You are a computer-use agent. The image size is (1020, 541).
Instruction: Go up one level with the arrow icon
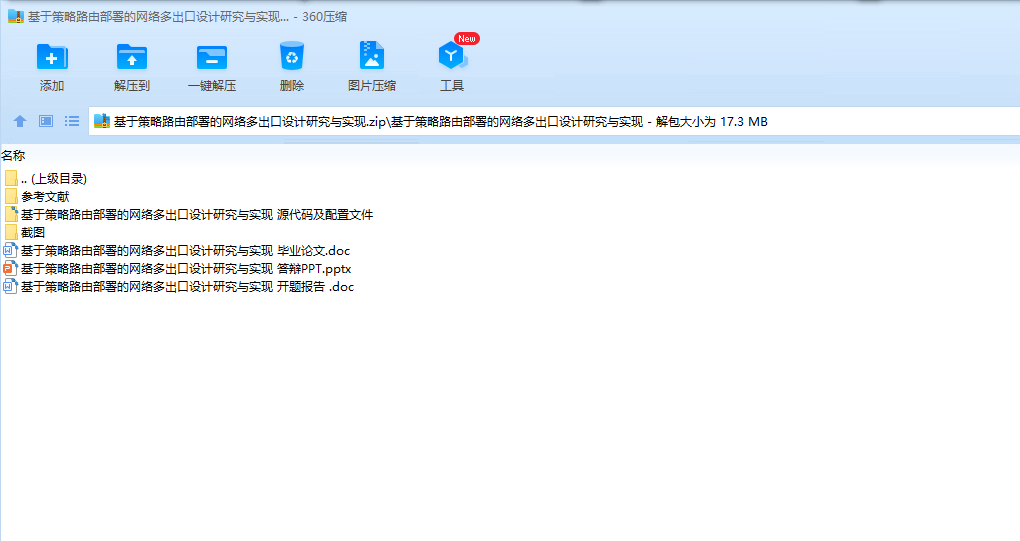pos(20,121)
